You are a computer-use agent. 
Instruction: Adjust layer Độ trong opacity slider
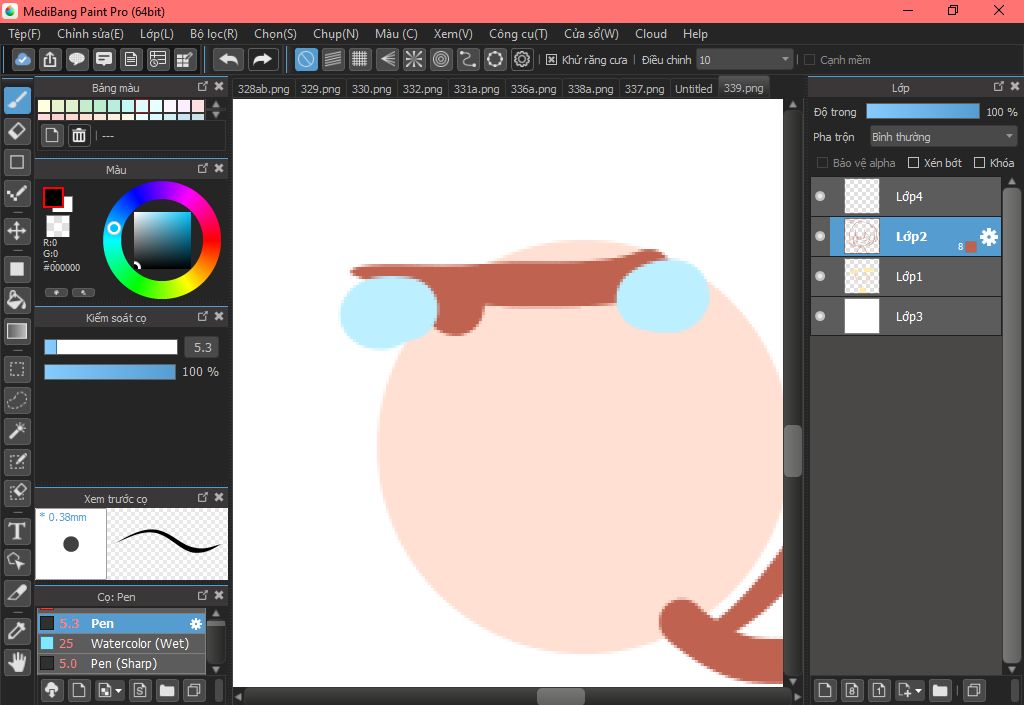point(923,112)
